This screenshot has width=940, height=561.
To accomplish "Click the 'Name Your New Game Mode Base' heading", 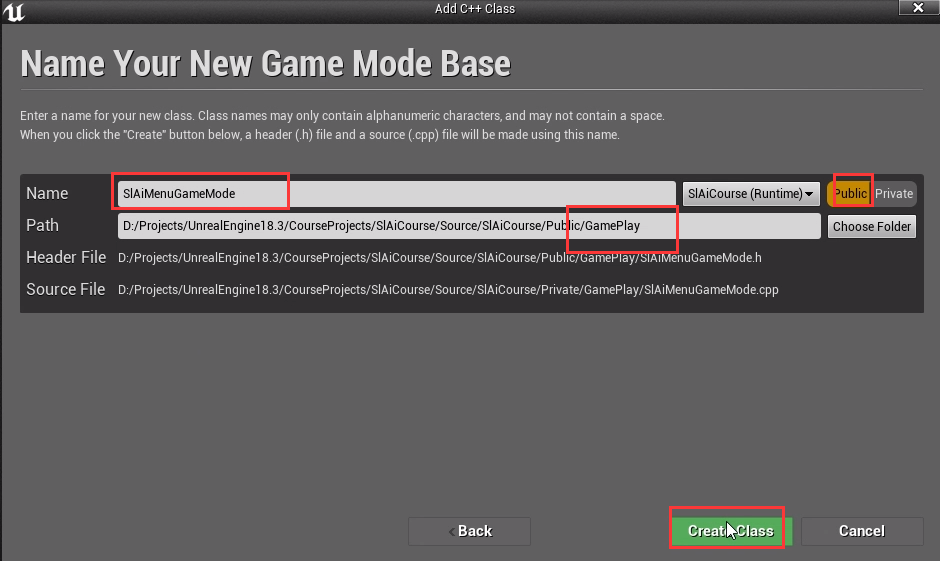I will (x=266, y=64).
